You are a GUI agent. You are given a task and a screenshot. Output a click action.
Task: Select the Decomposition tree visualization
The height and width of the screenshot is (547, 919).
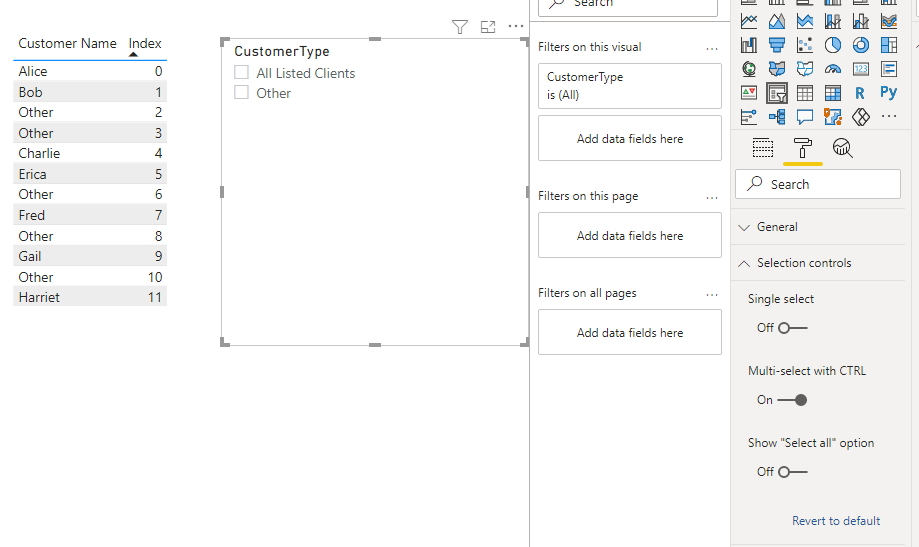point(777,117)
